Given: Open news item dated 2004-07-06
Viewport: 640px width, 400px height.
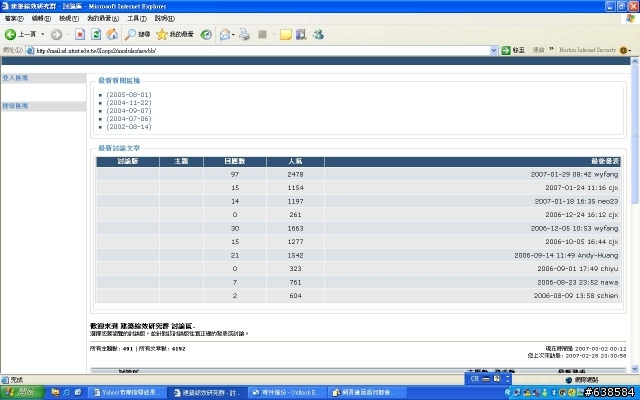Looking at the screenshot, I should click(129, 119).
